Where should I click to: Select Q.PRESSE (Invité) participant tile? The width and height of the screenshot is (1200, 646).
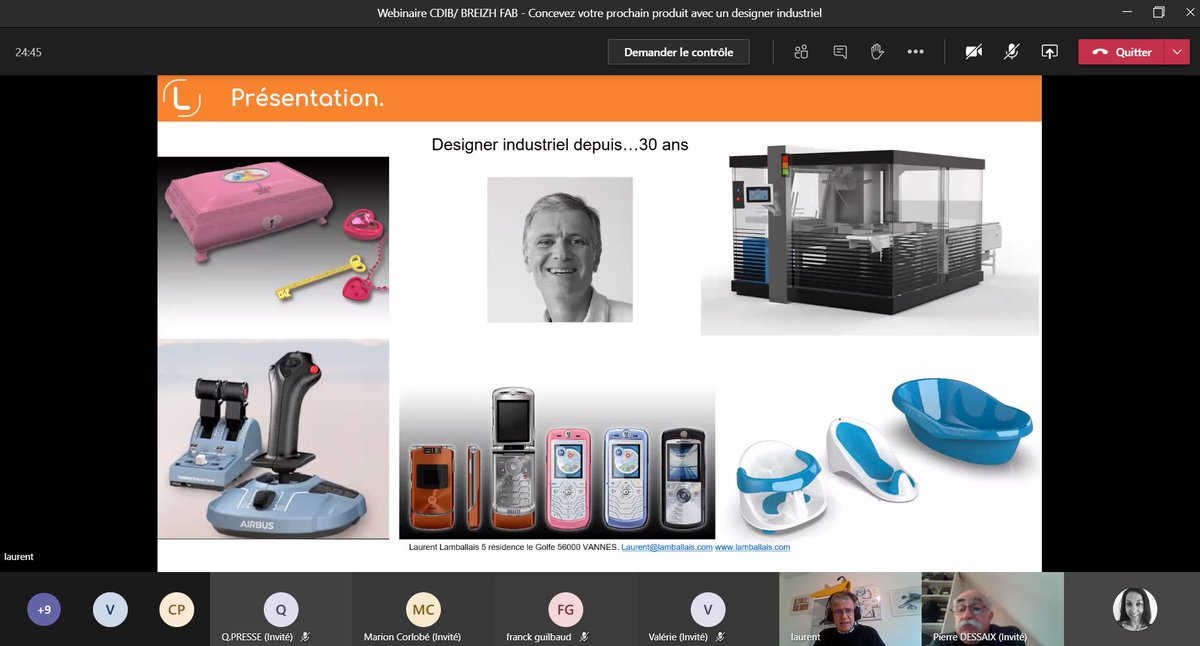click(281, 609)
